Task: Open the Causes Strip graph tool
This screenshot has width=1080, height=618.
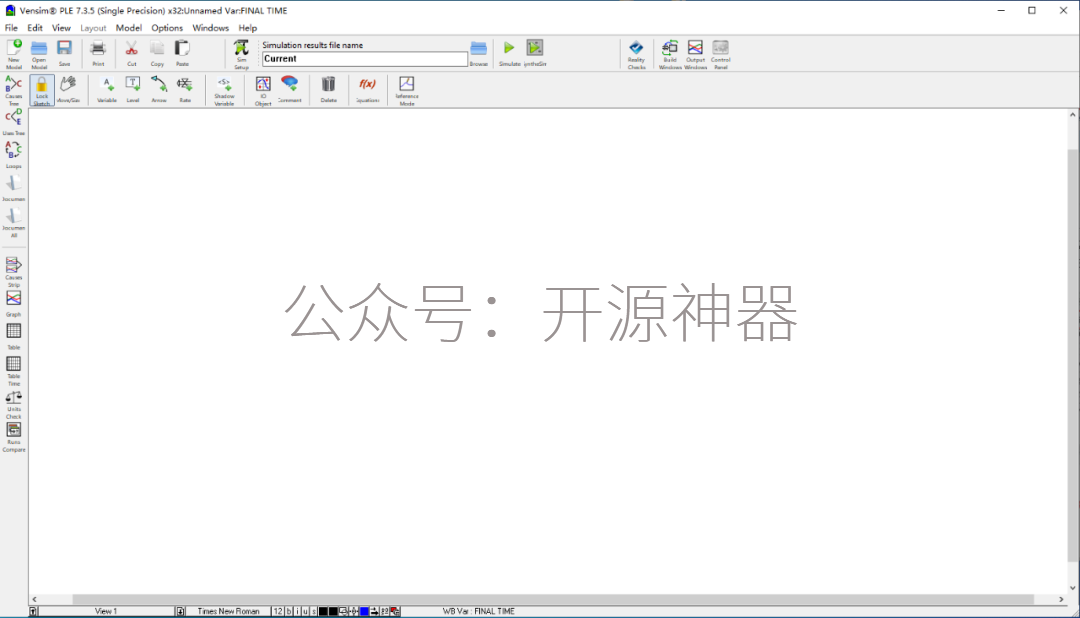Action: click(x=14, y=271)
